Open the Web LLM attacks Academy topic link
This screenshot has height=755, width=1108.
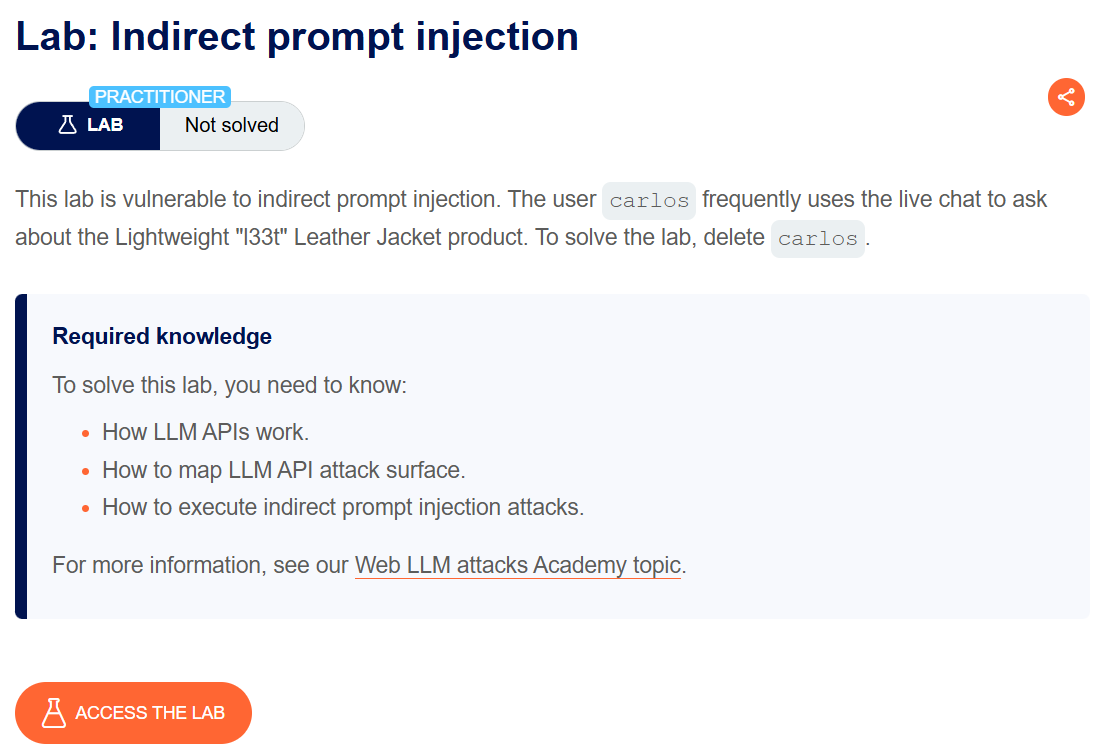(x=518, y=565)
